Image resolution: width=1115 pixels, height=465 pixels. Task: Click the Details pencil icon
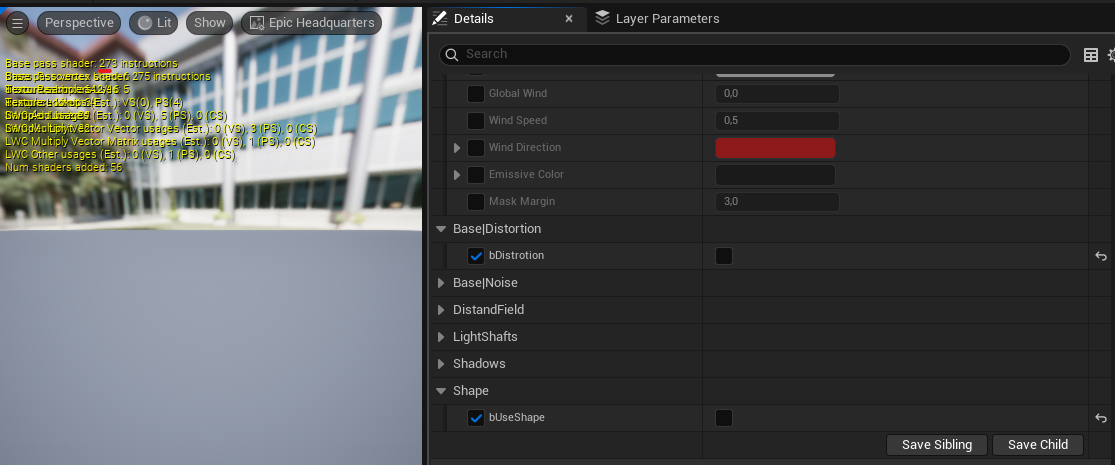440,18
